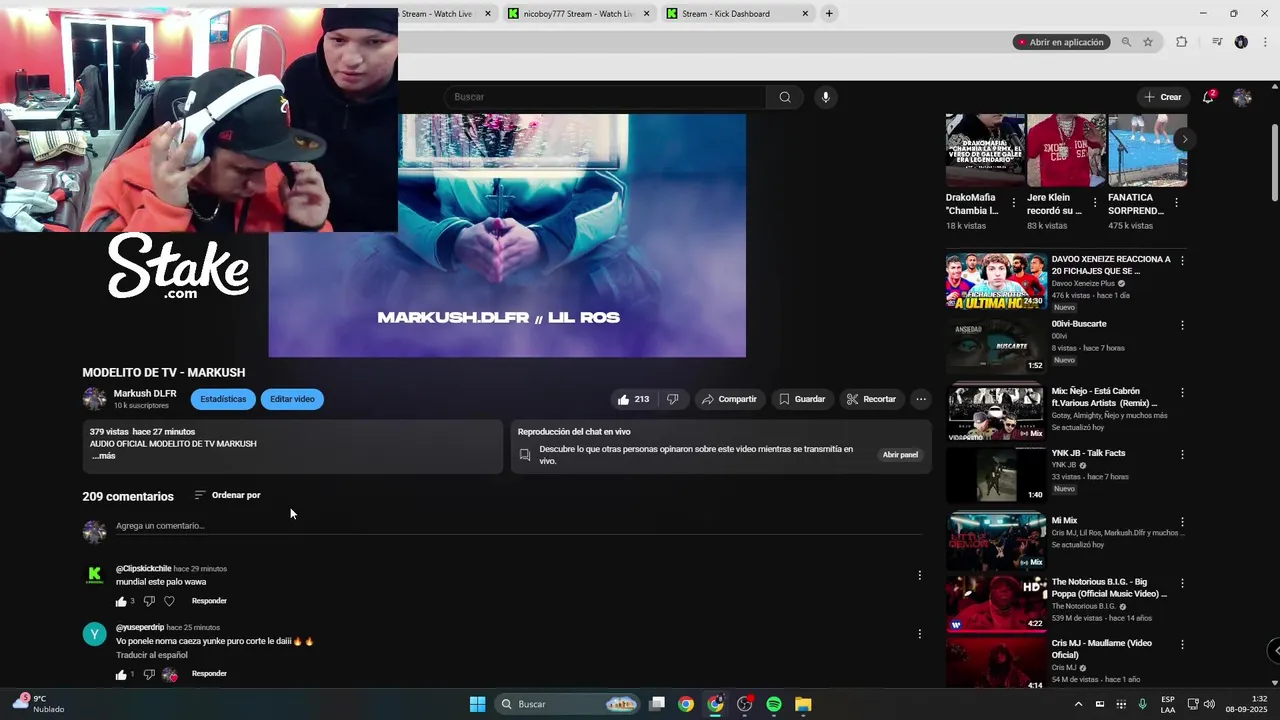Viewport: 1280px width, 720px height.
Task: Open the Mix: Ñejo - Está Cabrón thumbnail
Action: (x=996, y=412)
